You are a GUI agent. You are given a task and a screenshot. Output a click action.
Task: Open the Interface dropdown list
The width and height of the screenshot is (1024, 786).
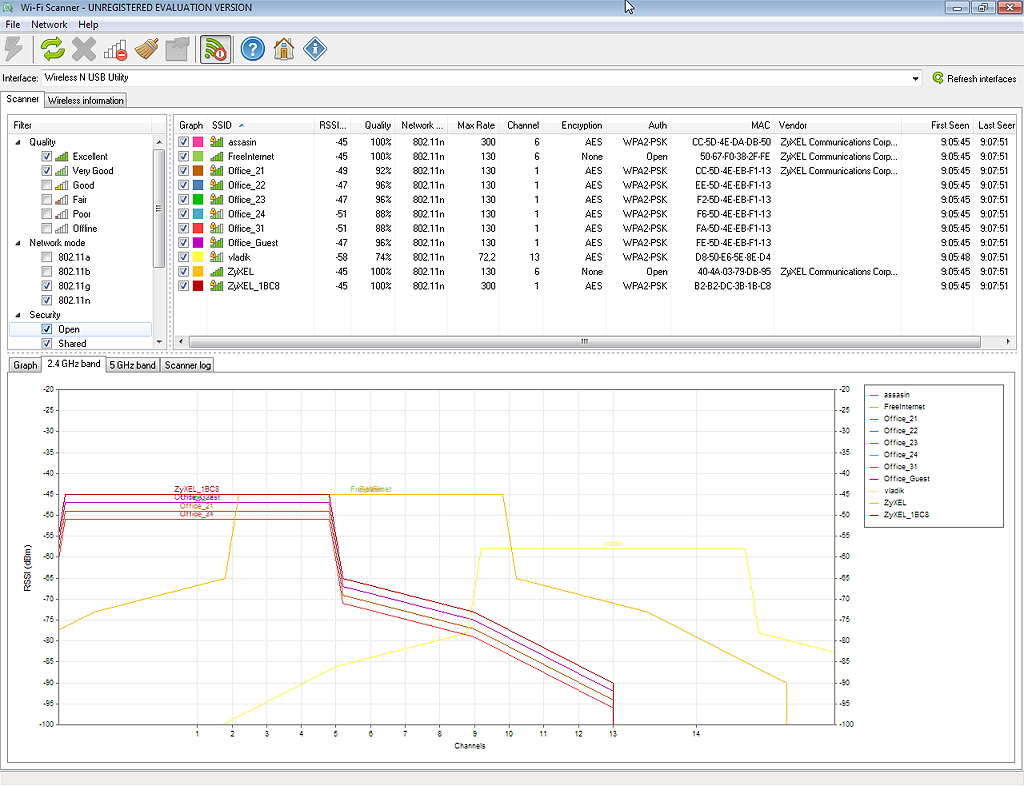tap(915, 78)
